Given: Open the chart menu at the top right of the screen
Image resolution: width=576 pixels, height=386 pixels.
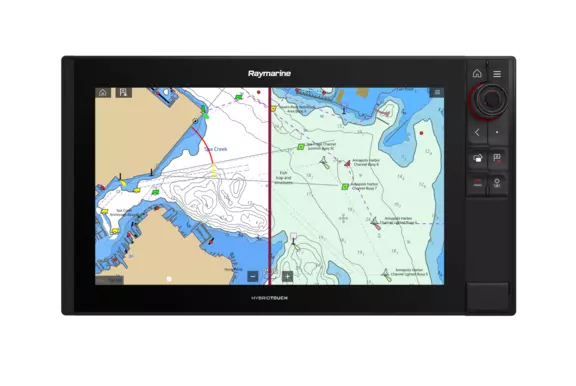Looking at the screenshot, I should pos(437,92).
